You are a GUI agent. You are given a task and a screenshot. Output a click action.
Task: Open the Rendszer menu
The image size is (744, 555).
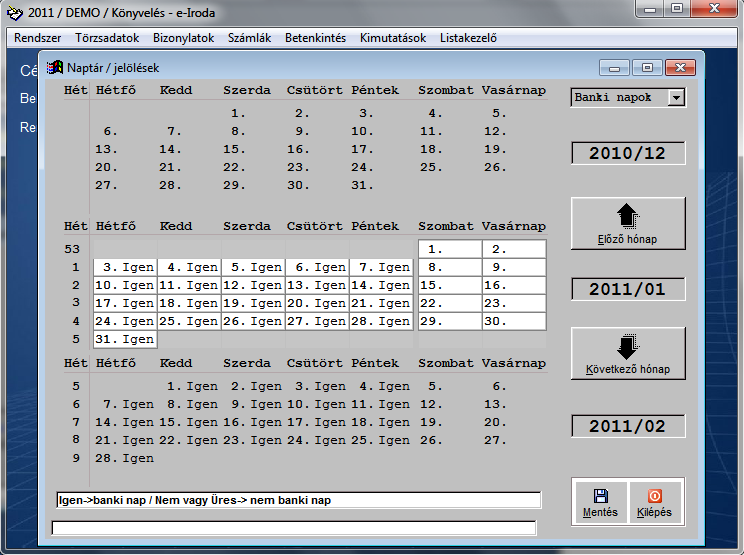[x=38, y=38]
